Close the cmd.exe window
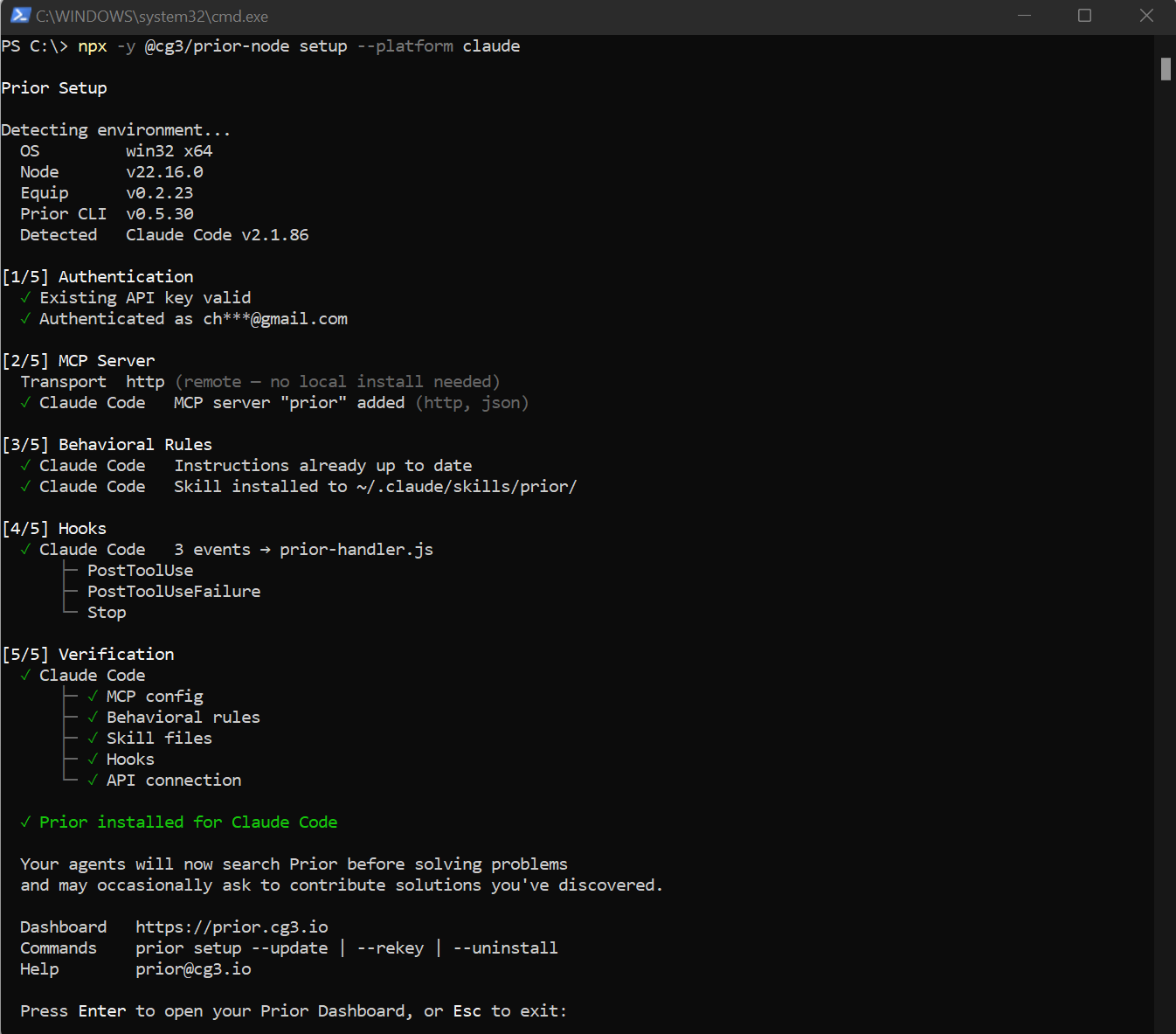Screen dimensions: 1176x1034 (x=1146, y=15)
